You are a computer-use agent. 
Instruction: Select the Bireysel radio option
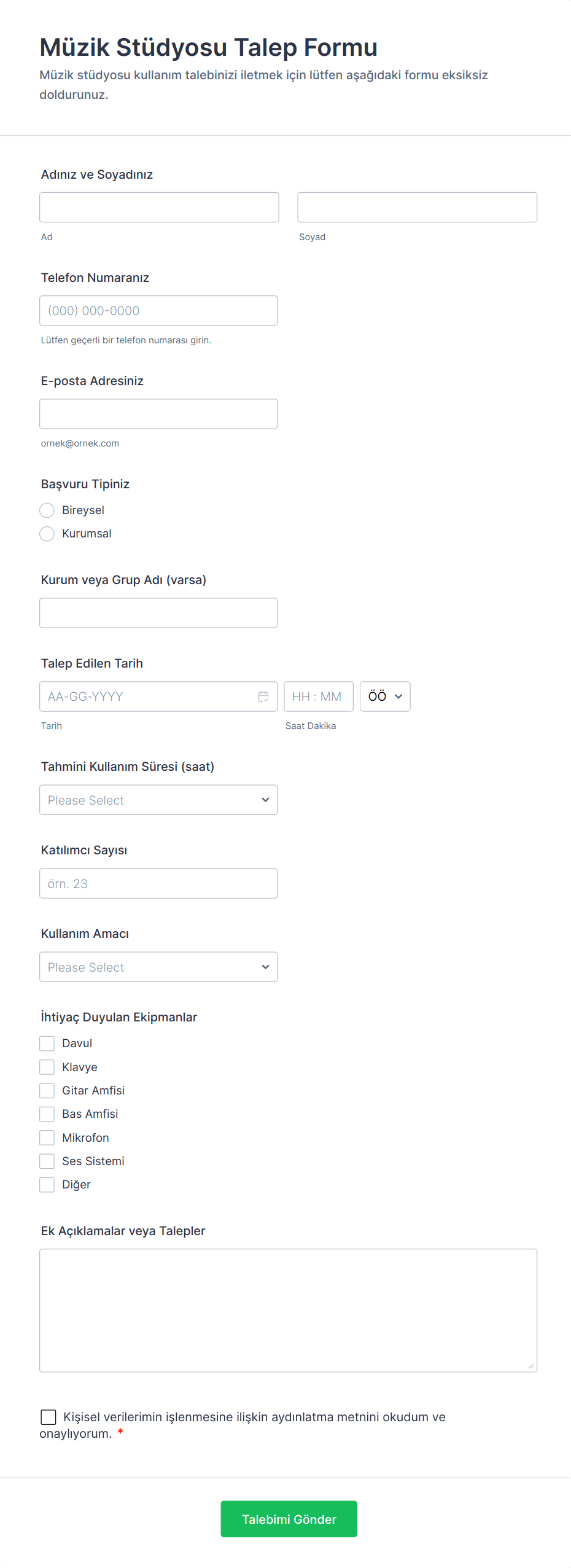(47, 510)
